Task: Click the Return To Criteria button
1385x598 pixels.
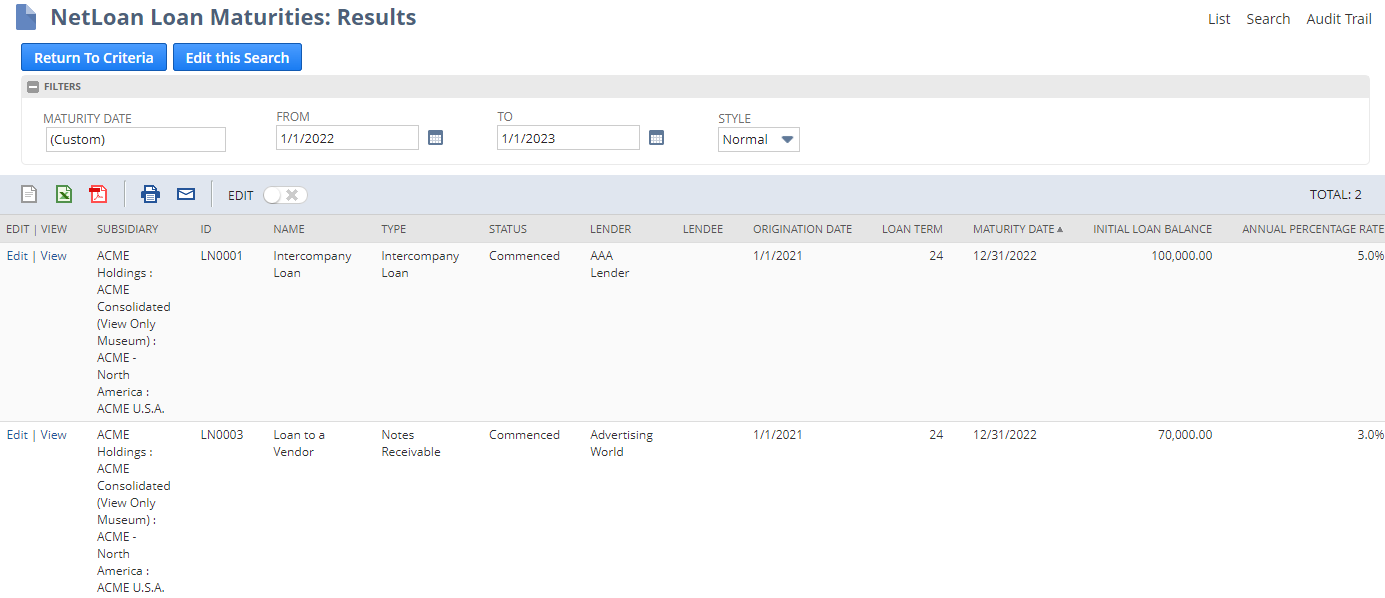Action: coord(94,58)
